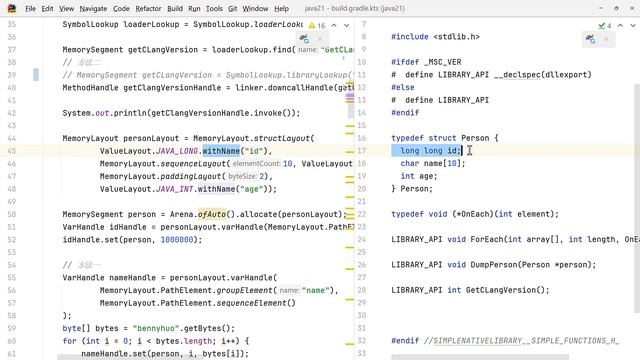Click '} Person;' closing line

(412, 189)
